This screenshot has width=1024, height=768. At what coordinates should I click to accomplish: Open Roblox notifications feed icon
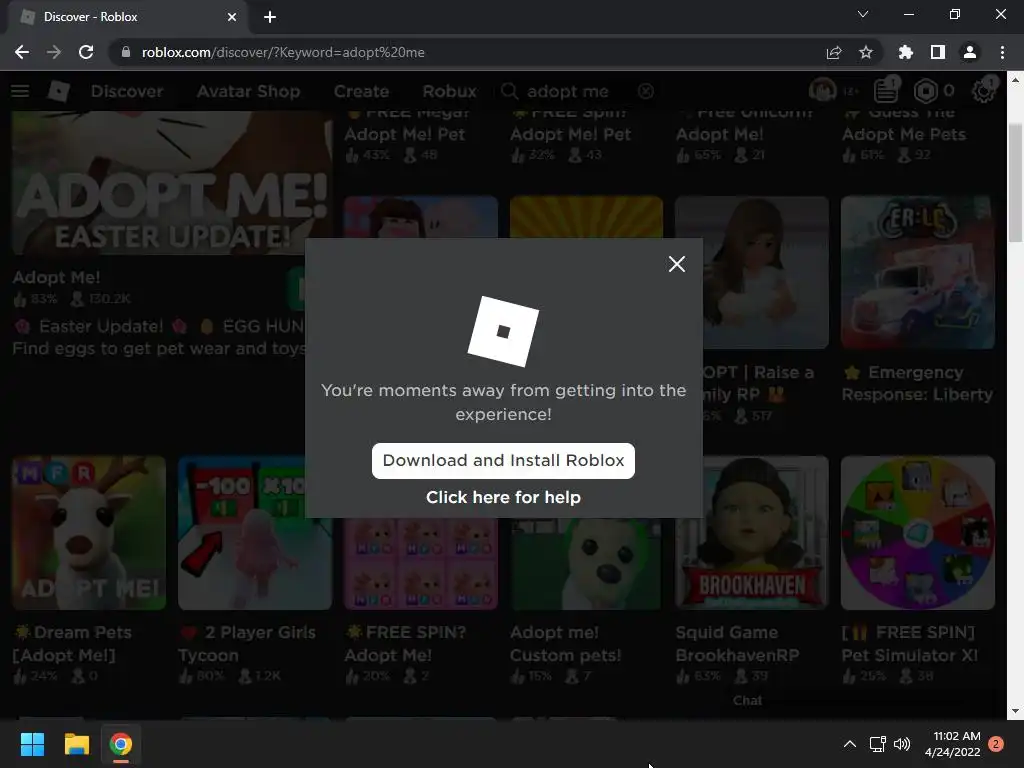(886, 90)
